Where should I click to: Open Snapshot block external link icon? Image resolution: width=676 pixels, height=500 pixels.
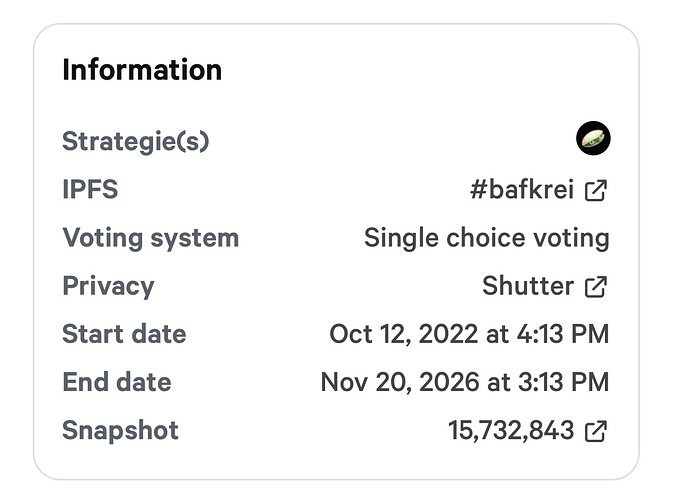coord(596,431)
